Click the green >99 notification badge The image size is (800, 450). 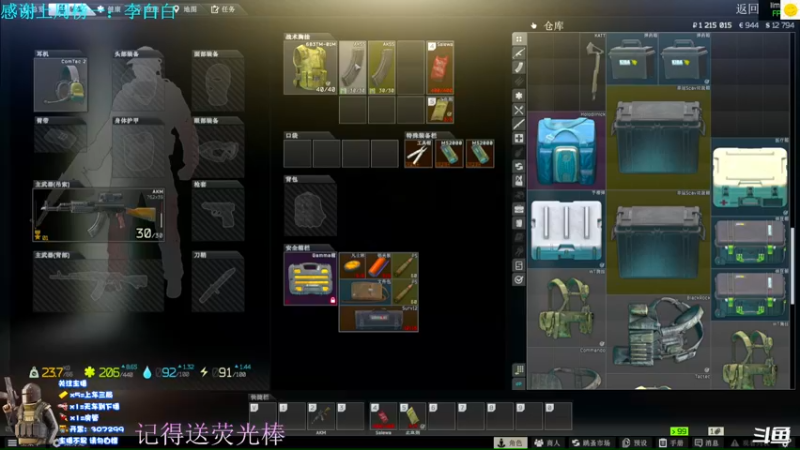(x=679, y=431)
